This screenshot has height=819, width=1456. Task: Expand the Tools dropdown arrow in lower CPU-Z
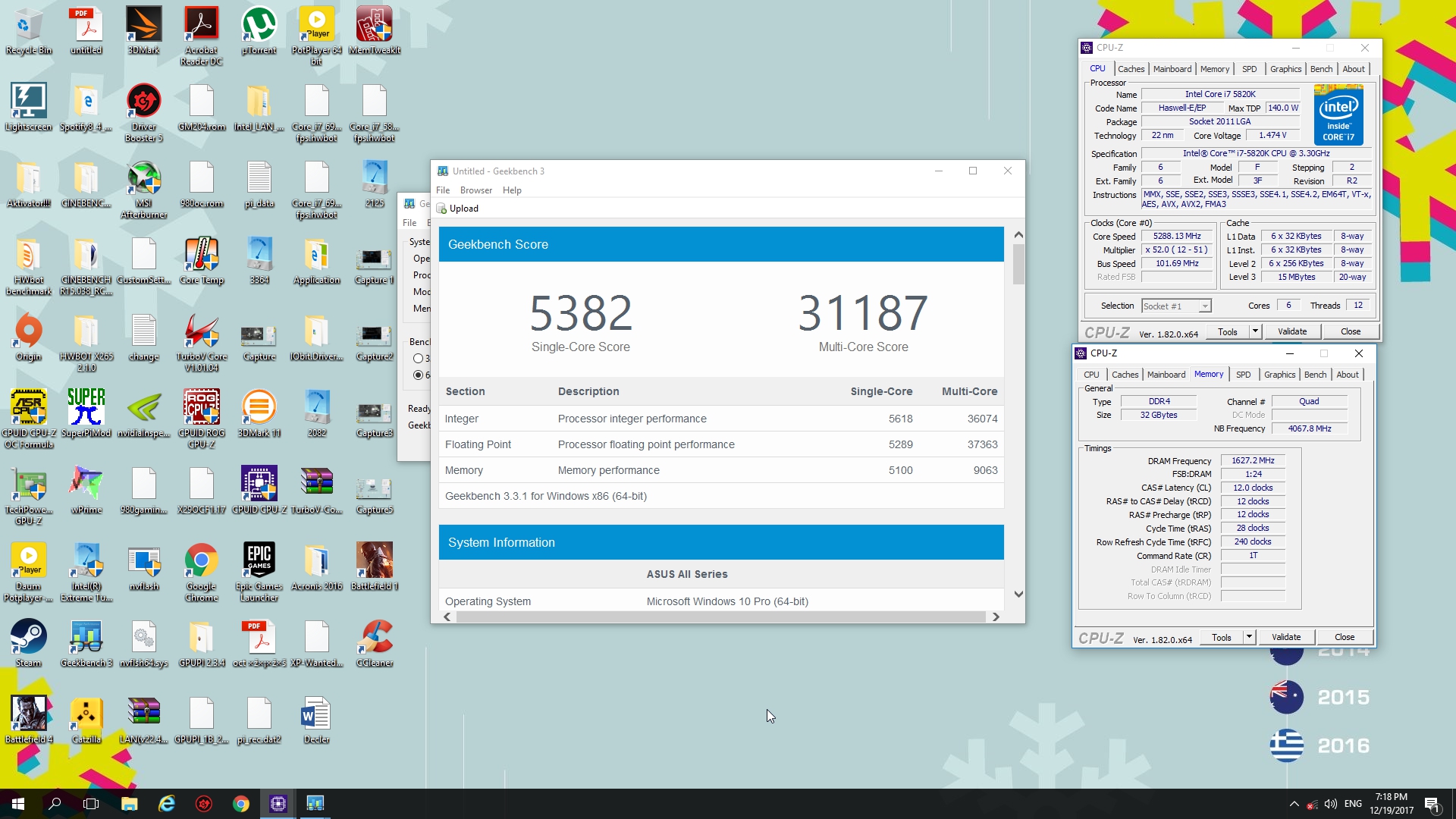(x=1249, y=637)
